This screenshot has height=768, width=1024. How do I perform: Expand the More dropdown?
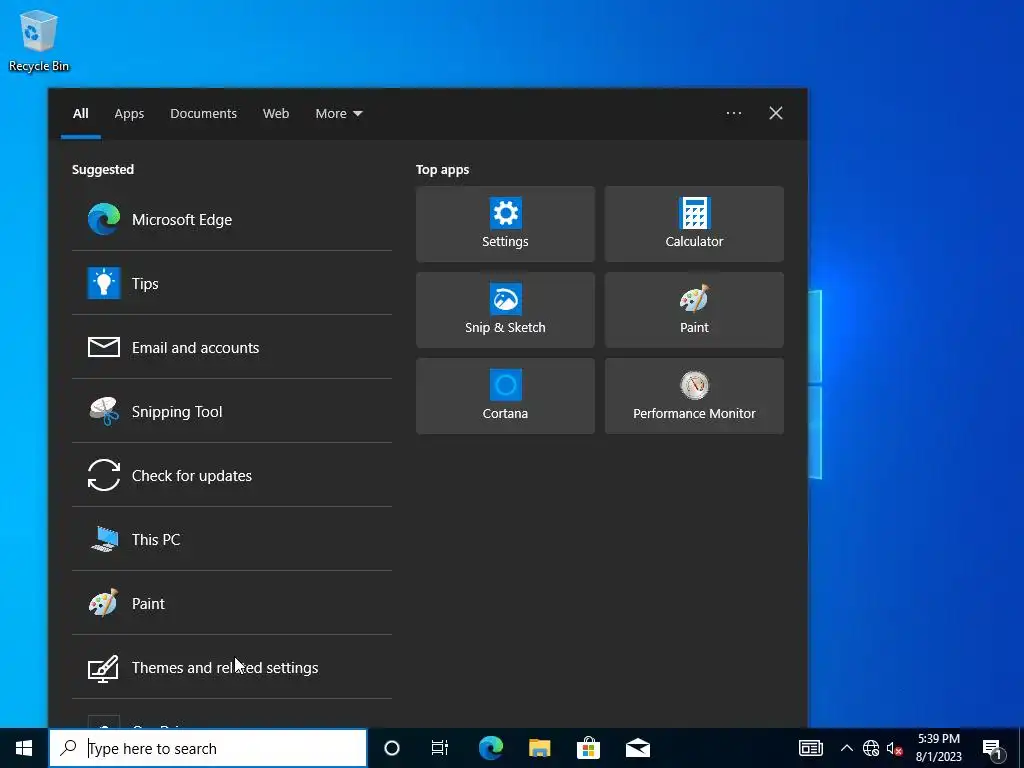click(x=338, y=114)
